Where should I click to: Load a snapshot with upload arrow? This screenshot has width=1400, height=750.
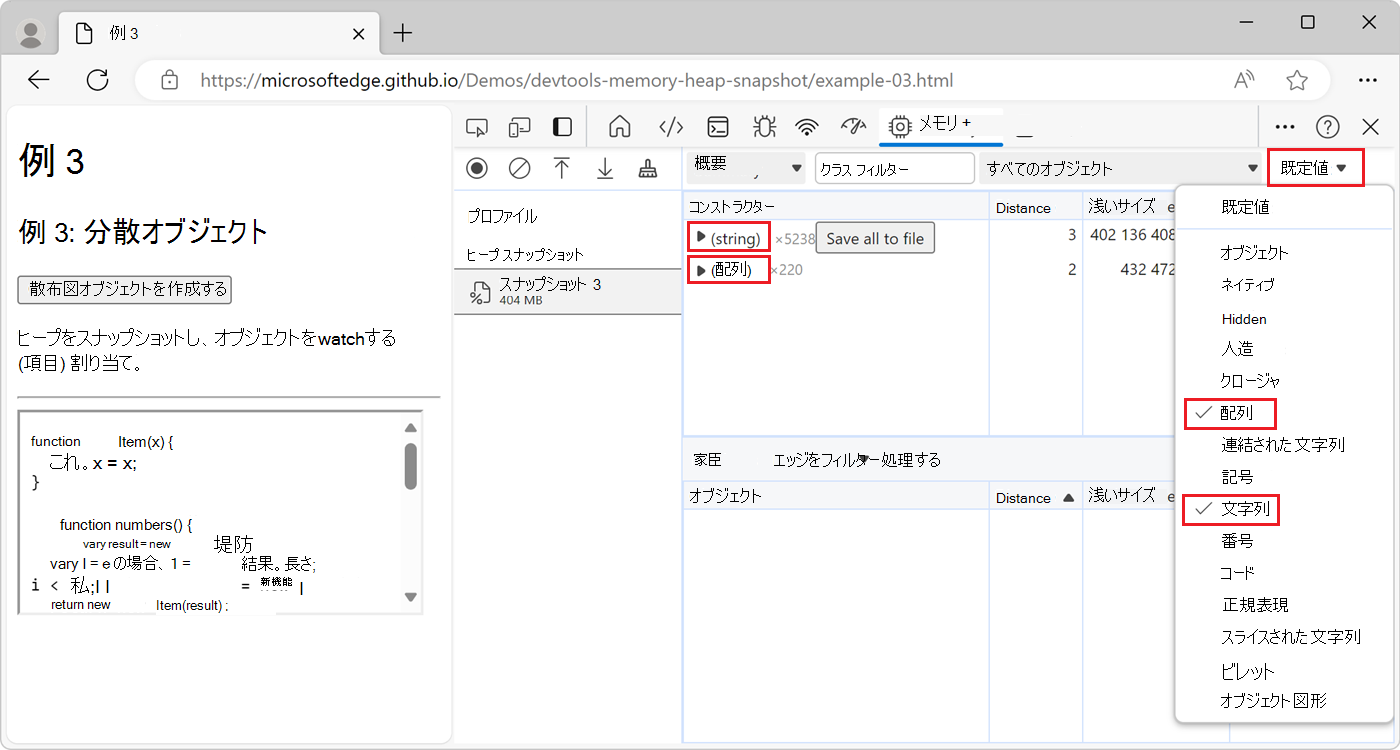562,168
